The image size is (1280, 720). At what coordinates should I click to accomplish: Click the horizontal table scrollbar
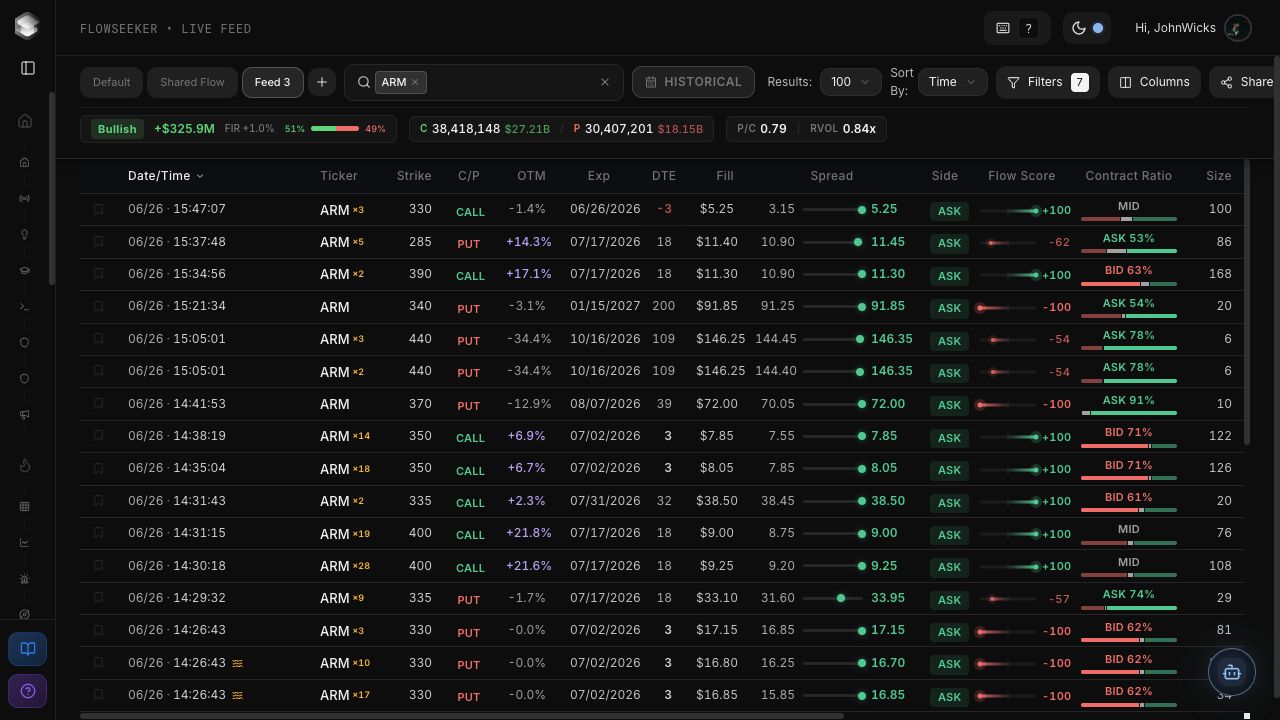pyautogui.click(x=462, y=715)
